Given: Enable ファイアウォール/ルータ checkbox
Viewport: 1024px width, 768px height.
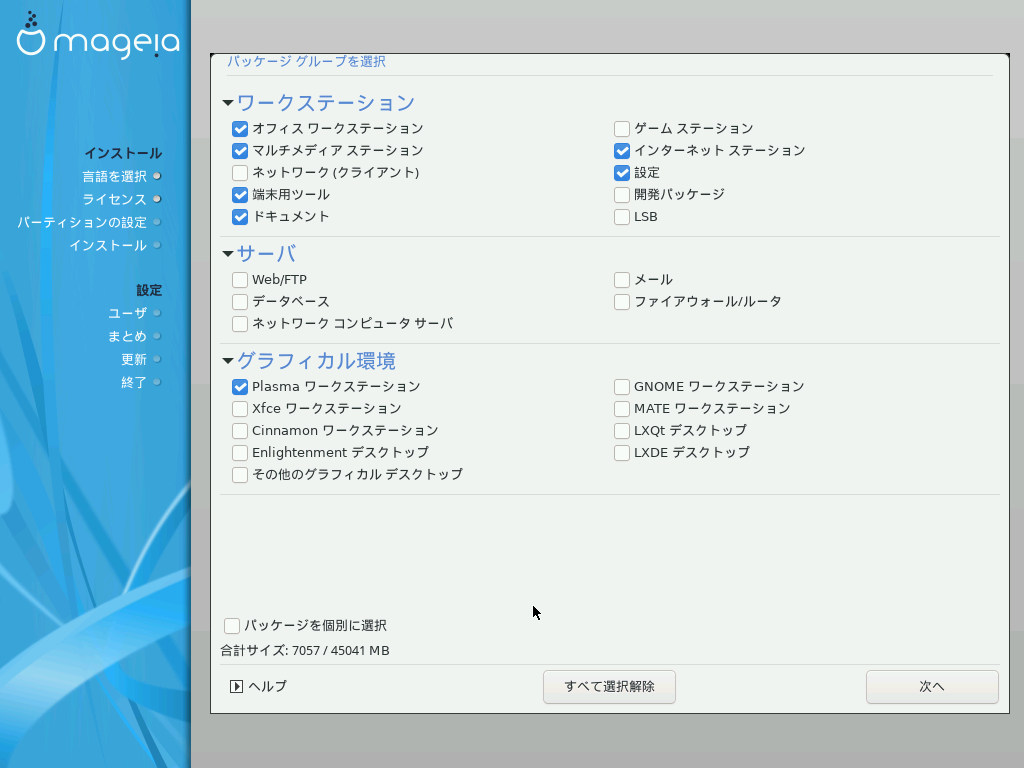Looking at the screenshot, I should [x=622, y=302].
